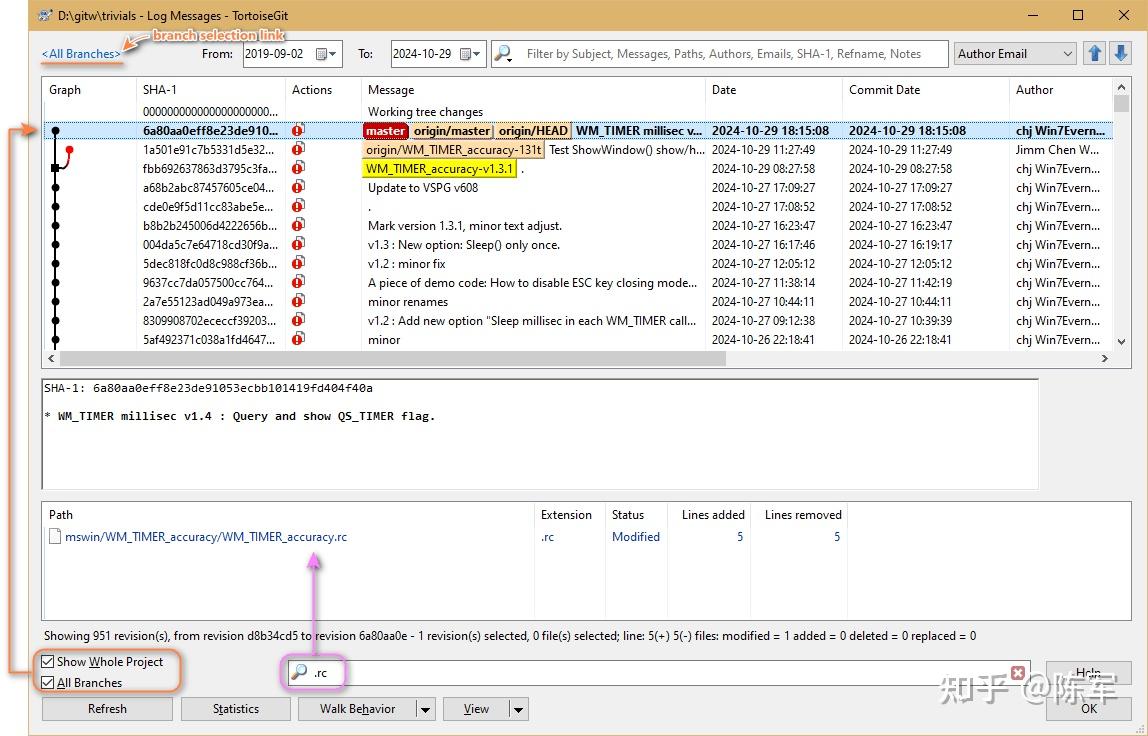The height and width of the screenshot is (736, 1148).
Task: Click the <All Branches> branch selection link
Action: point(81,54)
